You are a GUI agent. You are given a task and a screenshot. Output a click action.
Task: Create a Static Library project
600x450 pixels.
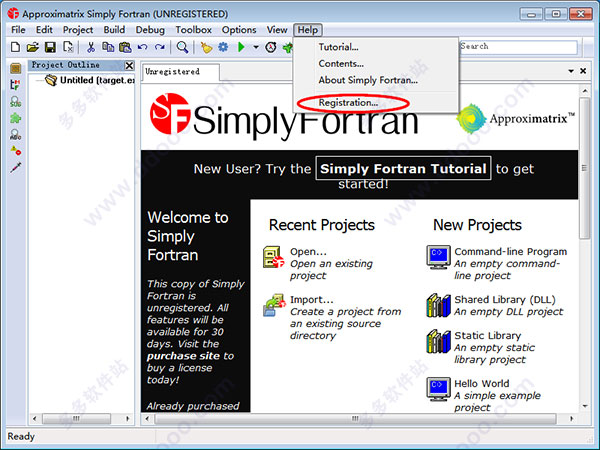(488, 336)
